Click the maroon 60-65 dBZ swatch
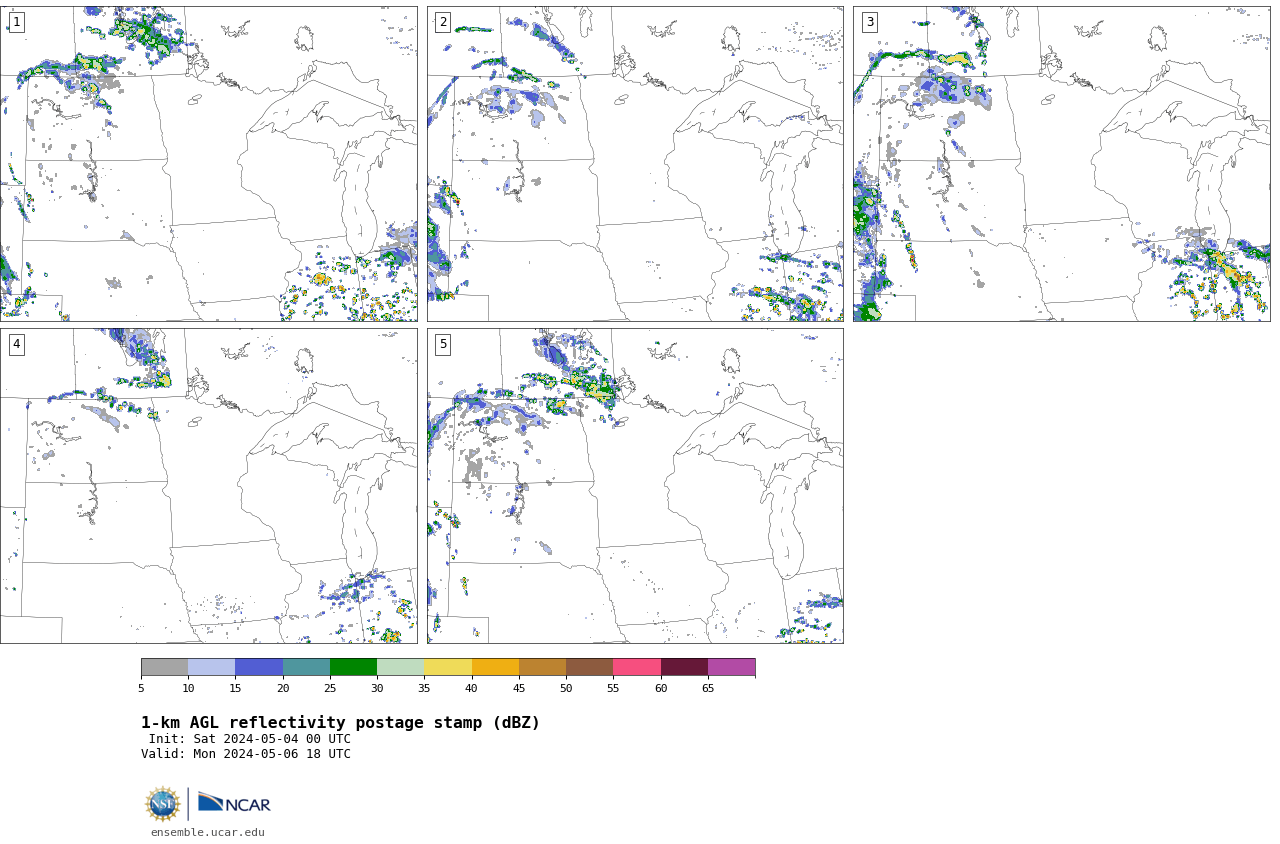Image resolution: width=1280 pixels, height=844 pixels. coord(684,667)
